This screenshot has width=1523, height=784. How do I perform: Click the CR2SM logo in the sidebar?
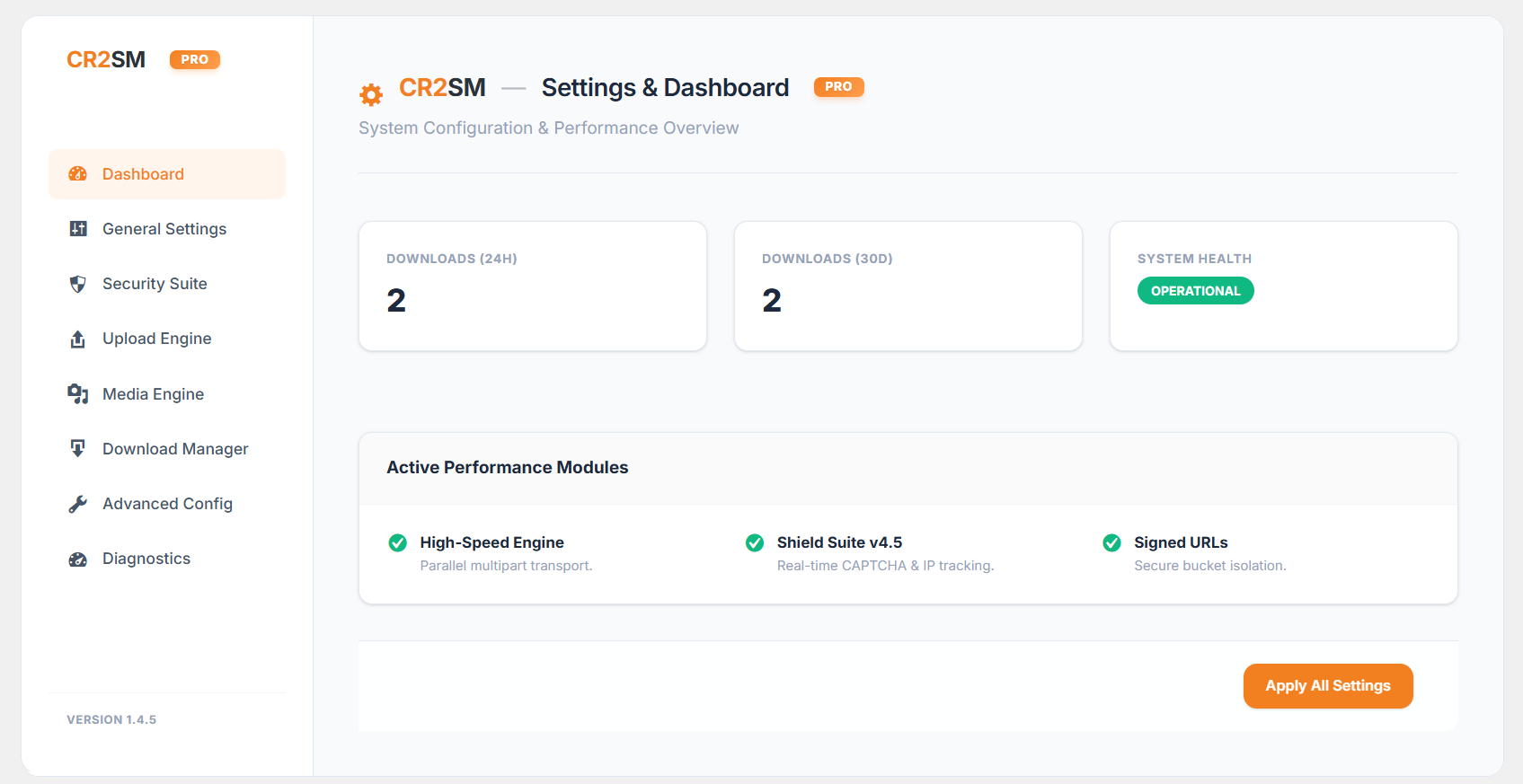(x=106, y=60)
